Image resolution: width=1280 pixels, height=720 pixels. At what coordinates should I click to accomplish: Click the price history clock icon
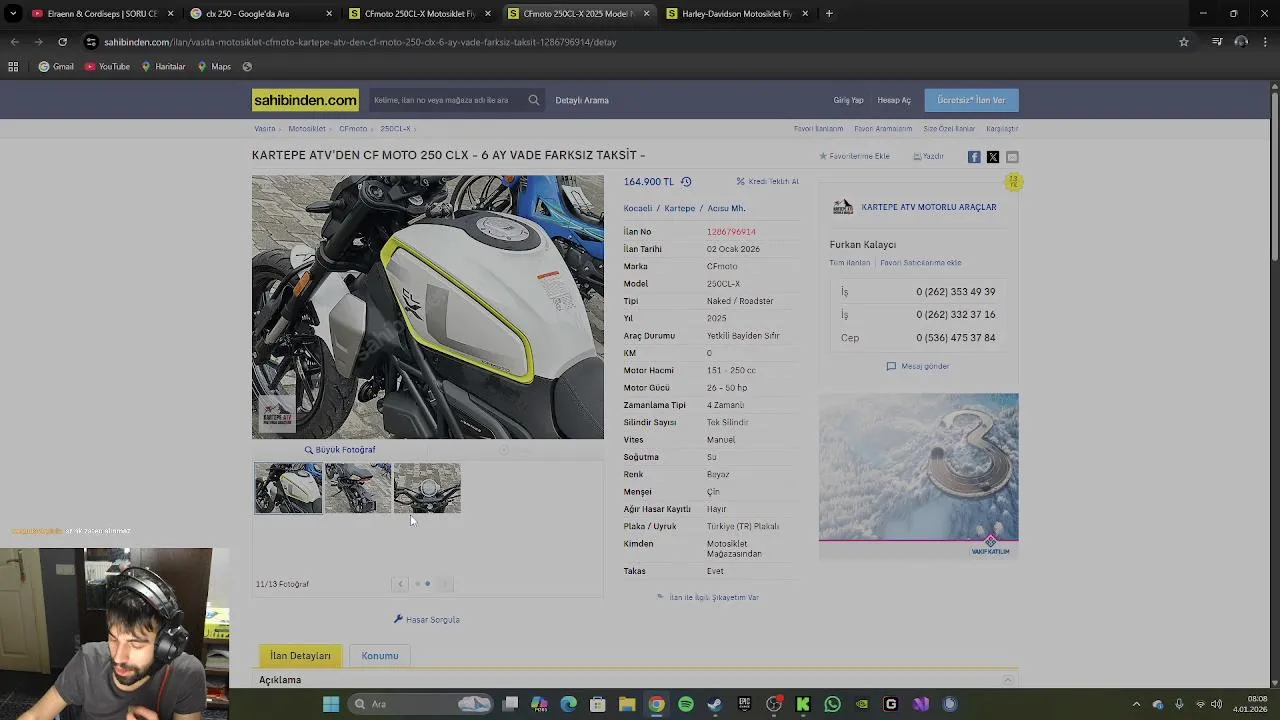pyautogui.click(x=686, y=182)
